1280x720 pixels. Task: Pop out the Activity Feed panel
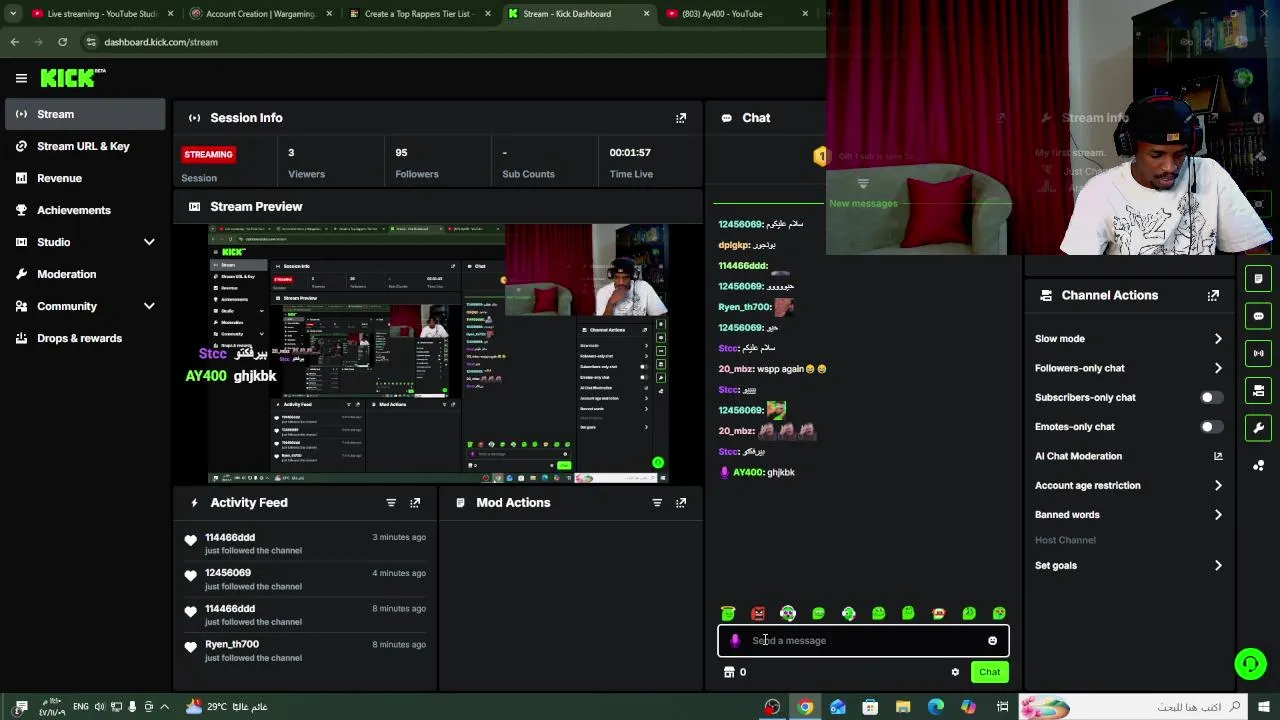[415, 503]
